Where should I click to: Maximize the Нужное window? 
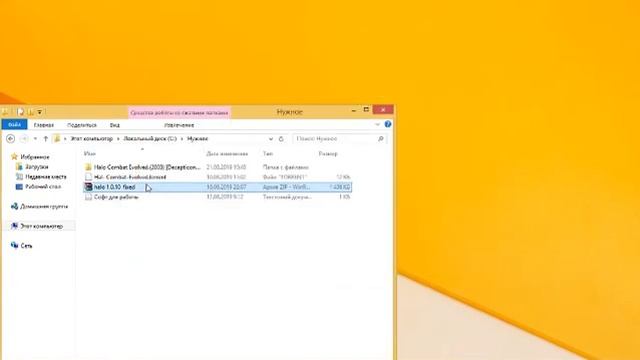(x=366, y=110)
